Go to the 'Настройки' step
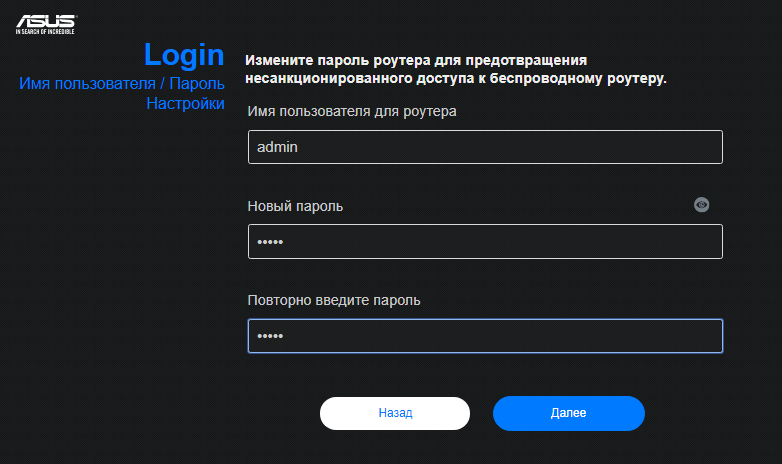The image size is (782, 464). coord(185,102)
